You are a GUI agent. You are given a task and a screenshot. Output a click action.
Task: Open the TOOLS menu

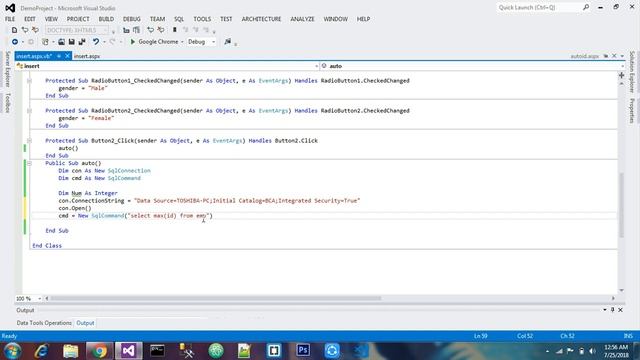click(202, 19)
